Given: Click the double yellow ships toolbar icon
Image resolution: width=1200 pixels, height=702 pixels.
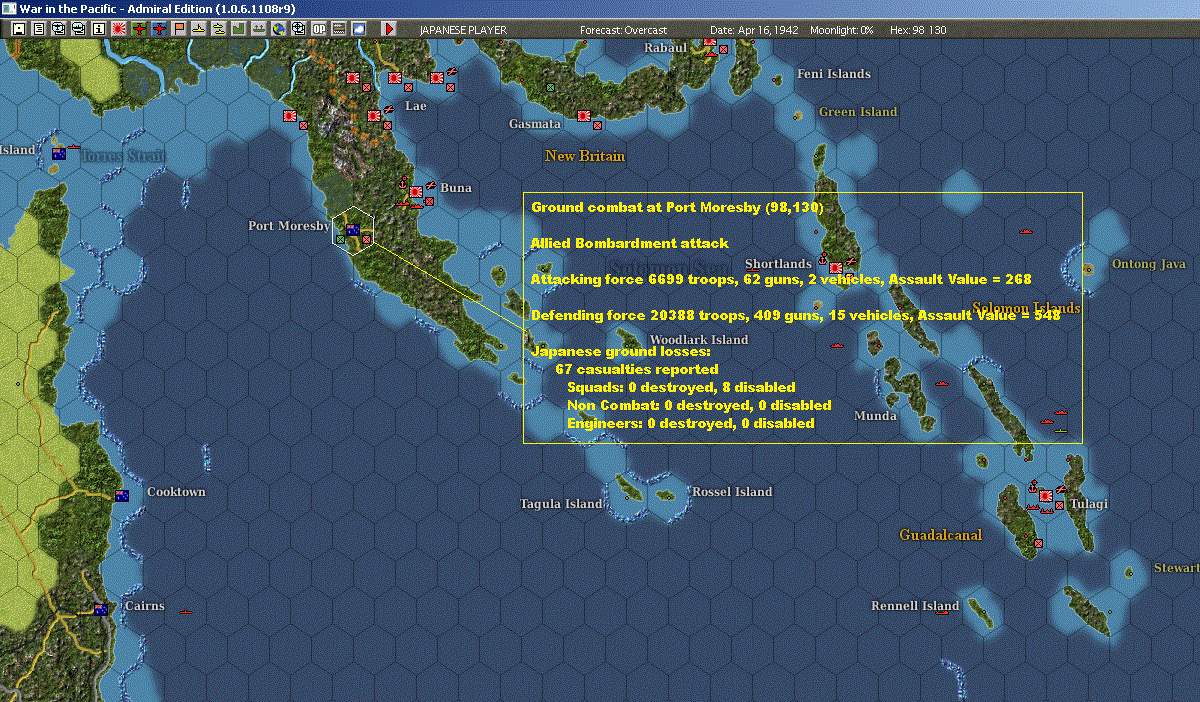Looking at the screenshot, I should (218, 29).
